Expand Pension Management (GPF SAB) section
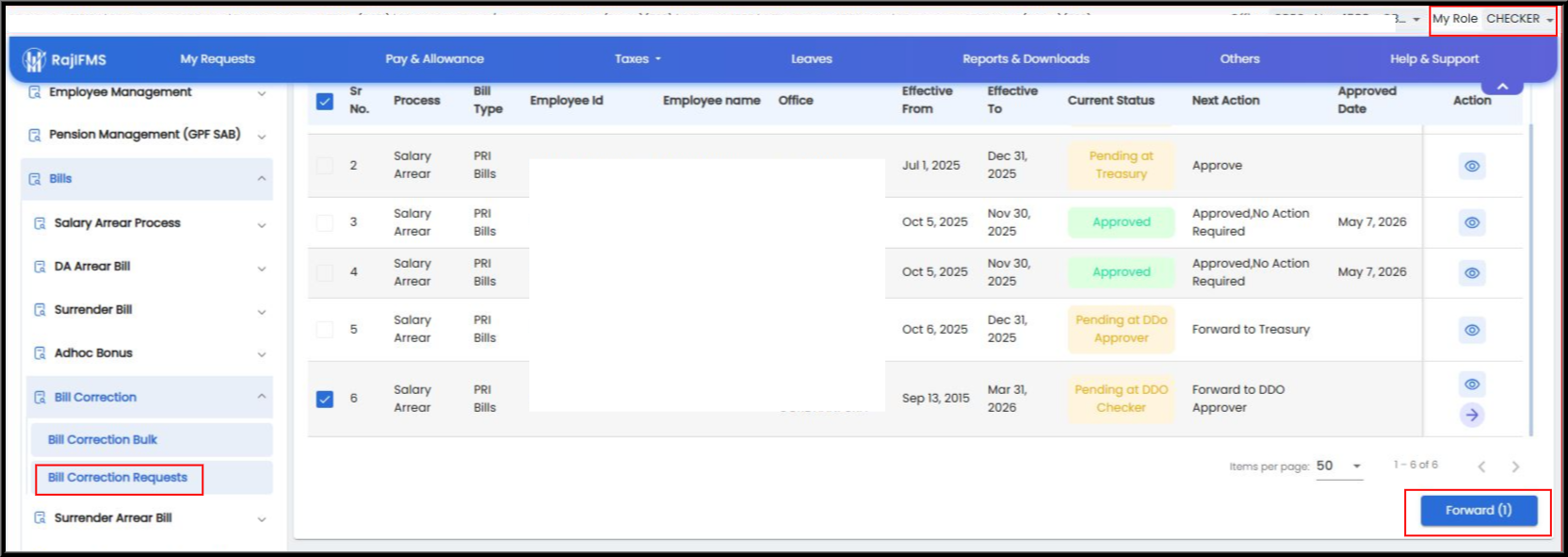1568x557 pixels. click(x=262, y=137)
